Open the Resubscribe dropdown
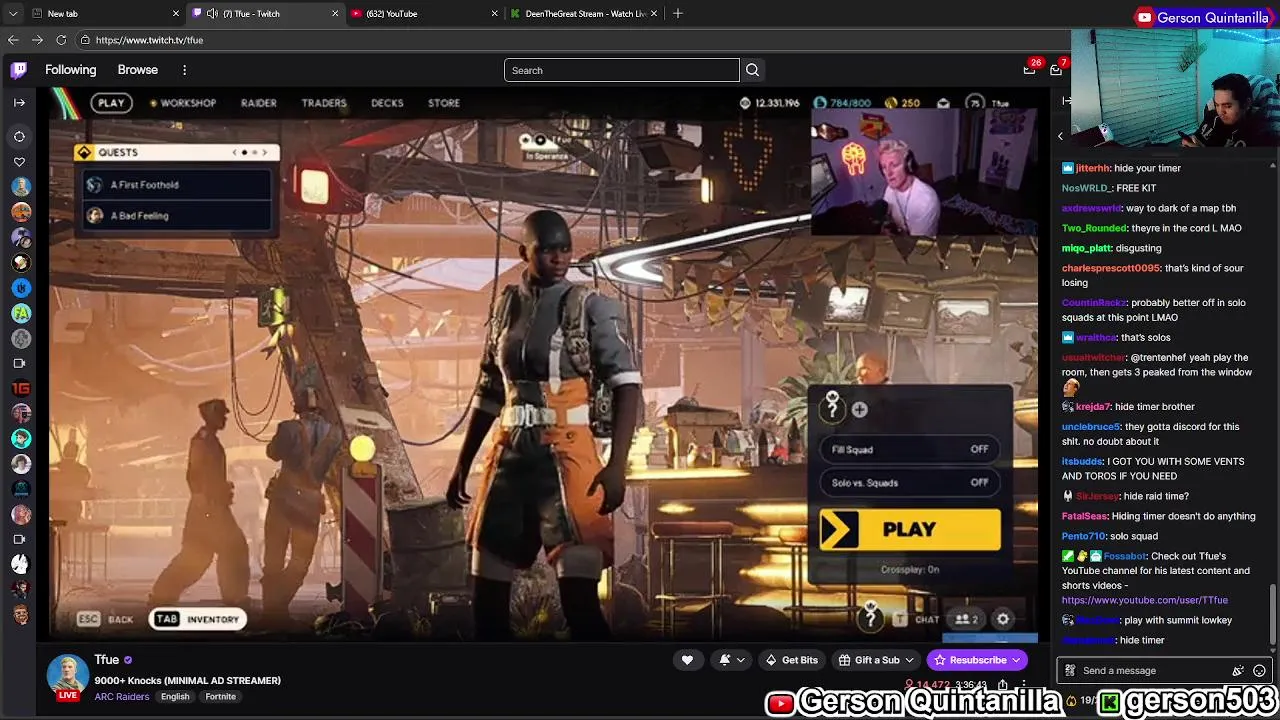Screen dimensions: 1280x720 (x=977, y=660)
